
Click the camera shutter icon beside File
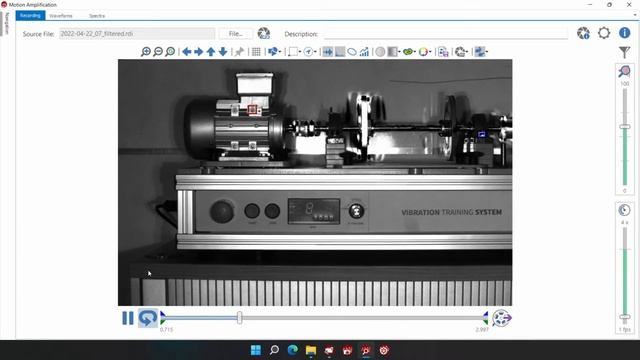point(264,33)
